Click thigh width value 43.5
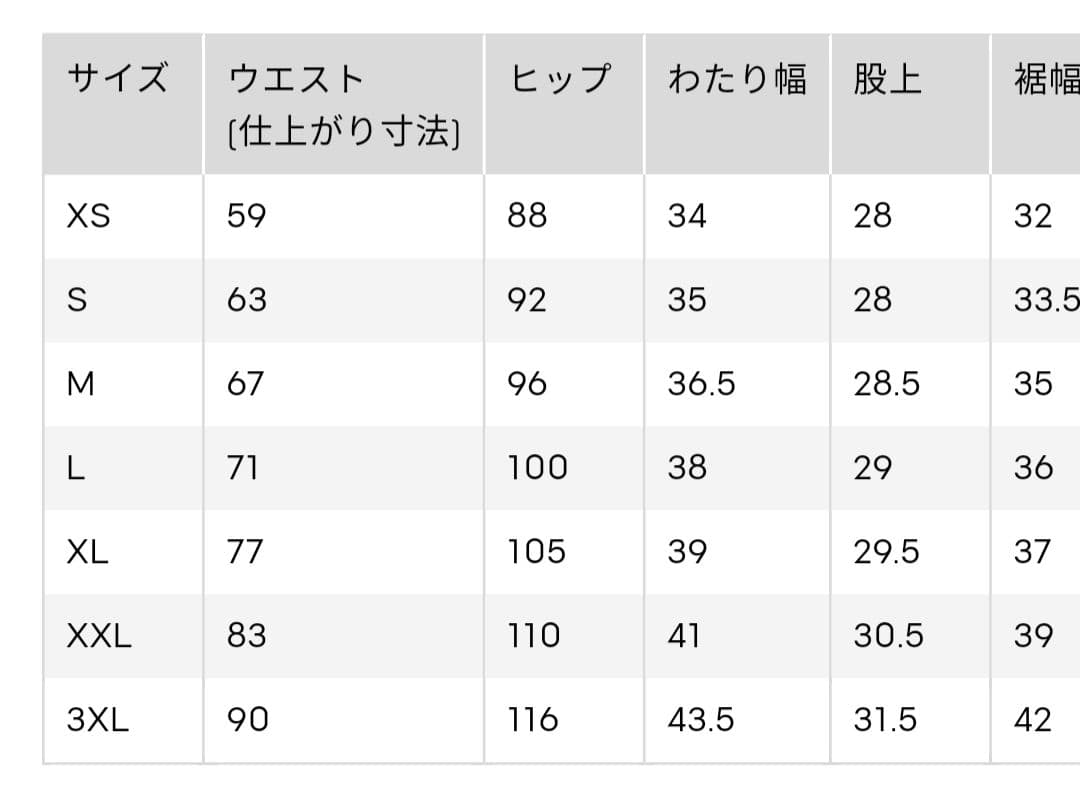This screenshot has width=1080, height=797. (x=700, y=720)
